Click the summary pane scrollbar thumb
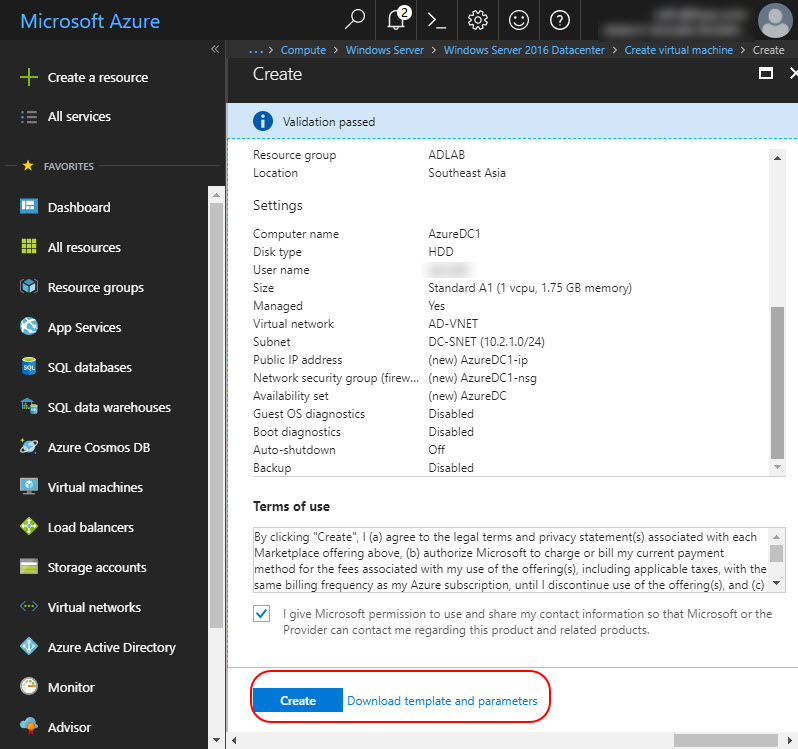The height and width of the screenshot is (749, 798). [x=777, y=383]
